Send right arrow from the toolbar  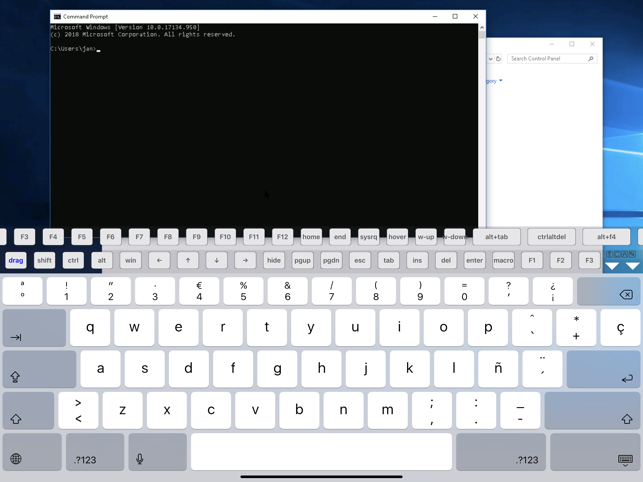pos(245,260)
